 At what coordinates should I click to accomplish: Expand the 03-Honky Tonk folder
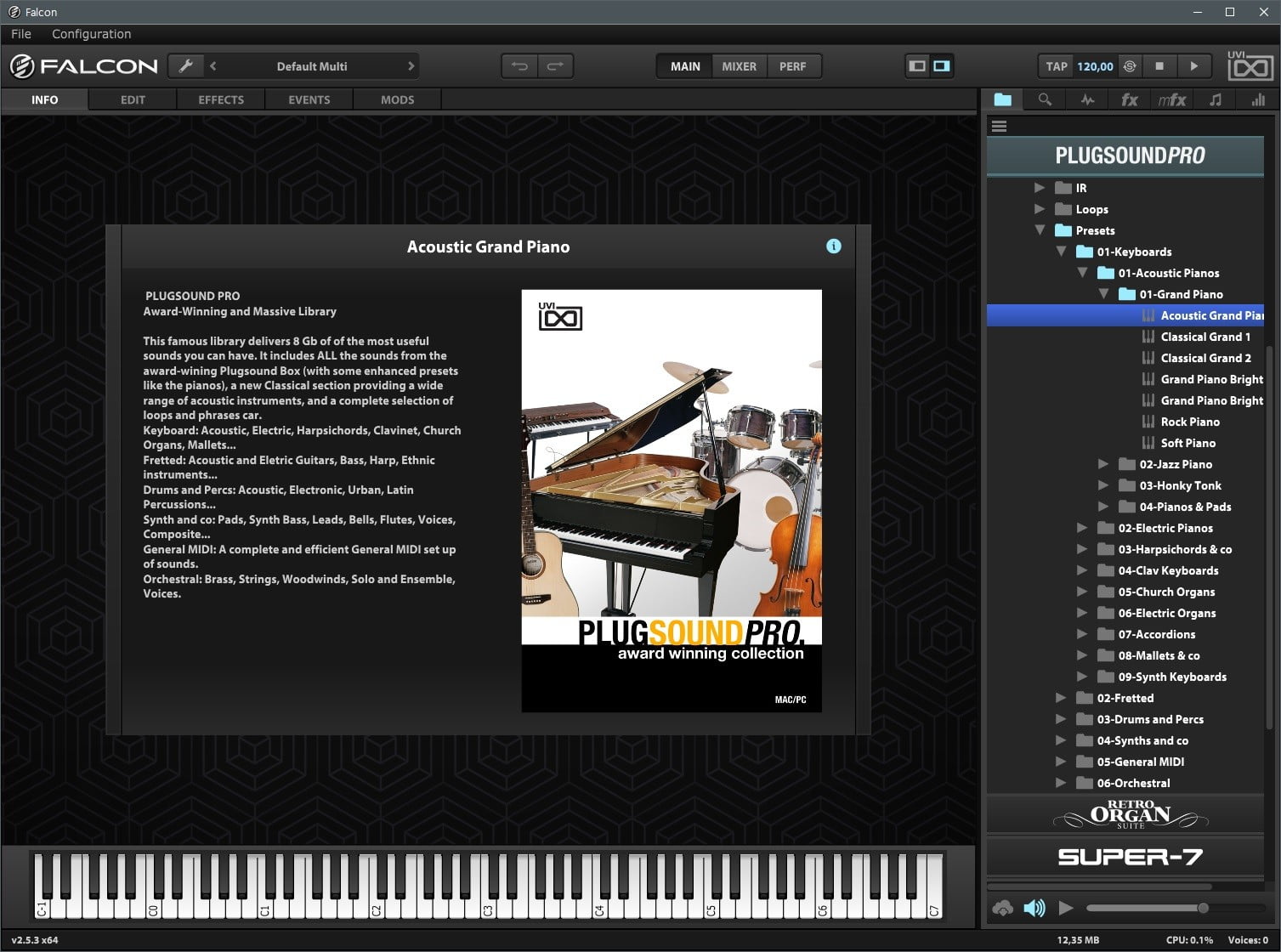(x=1102, y=485)
